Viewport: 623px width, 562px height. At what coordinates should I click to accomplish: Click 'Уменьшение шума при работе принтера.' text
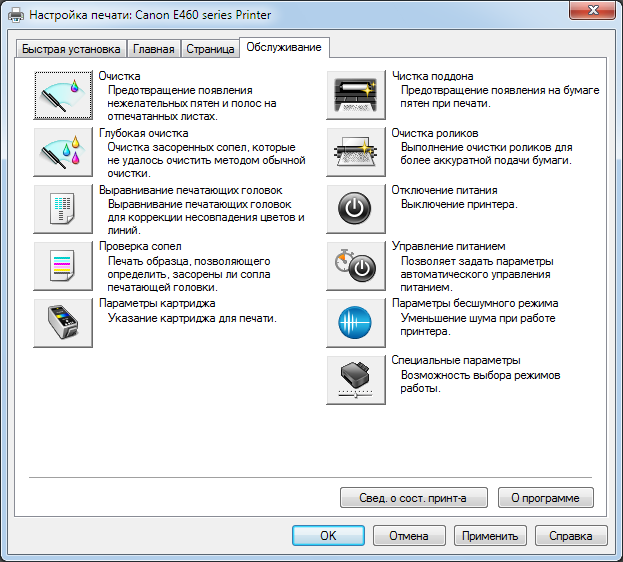pyautogui.click(x=478, y=325)
